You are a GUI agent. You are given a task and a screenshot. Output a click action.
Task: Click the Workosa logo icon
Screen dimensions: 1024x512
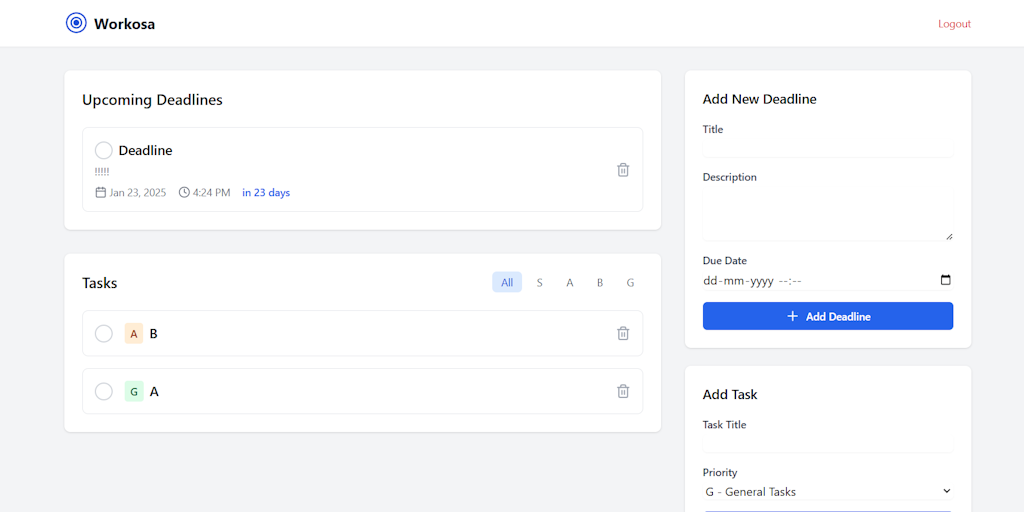click(x=76, y=23)
